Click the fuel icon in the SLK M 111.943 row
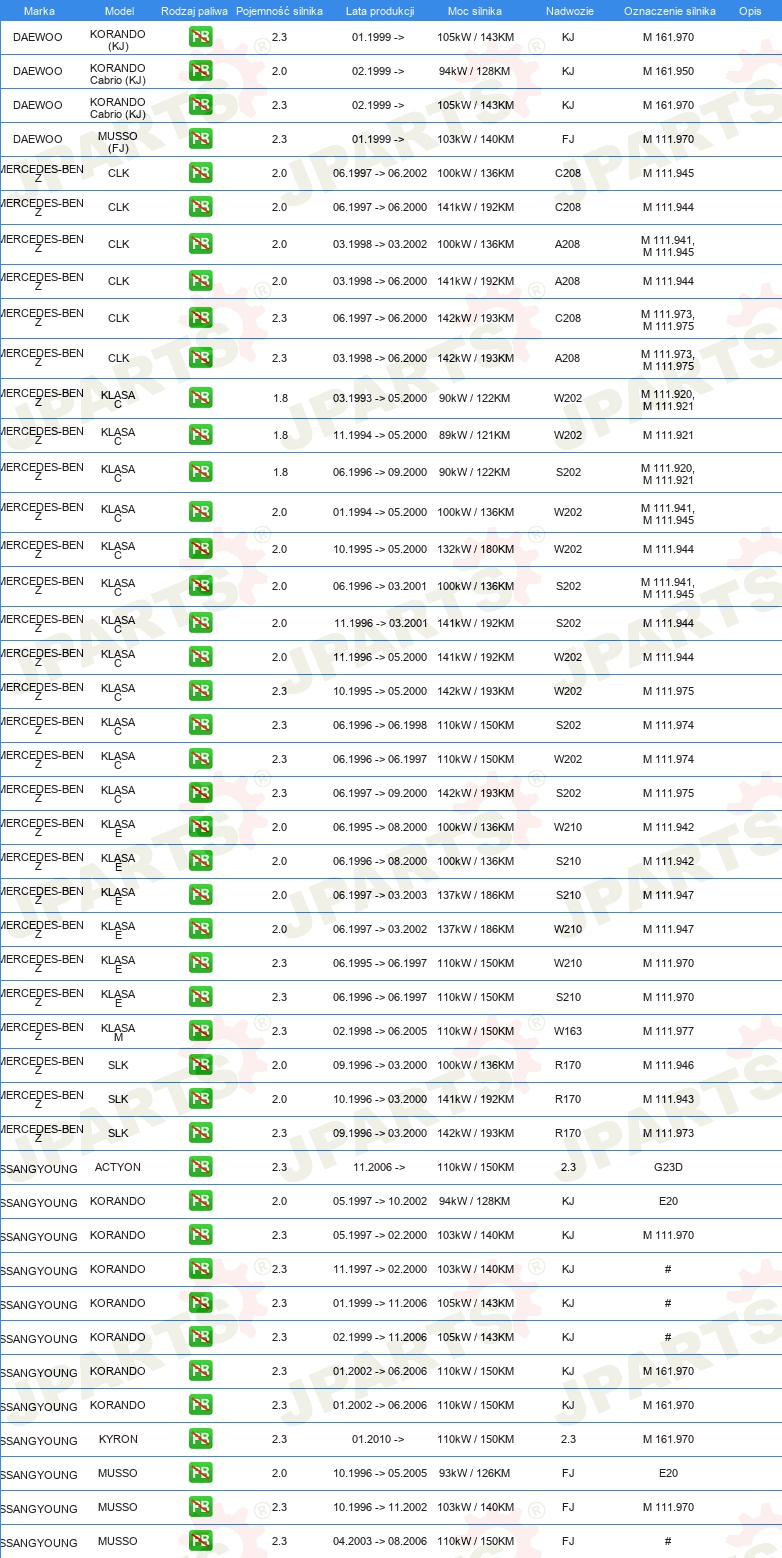 [201, 1099]
